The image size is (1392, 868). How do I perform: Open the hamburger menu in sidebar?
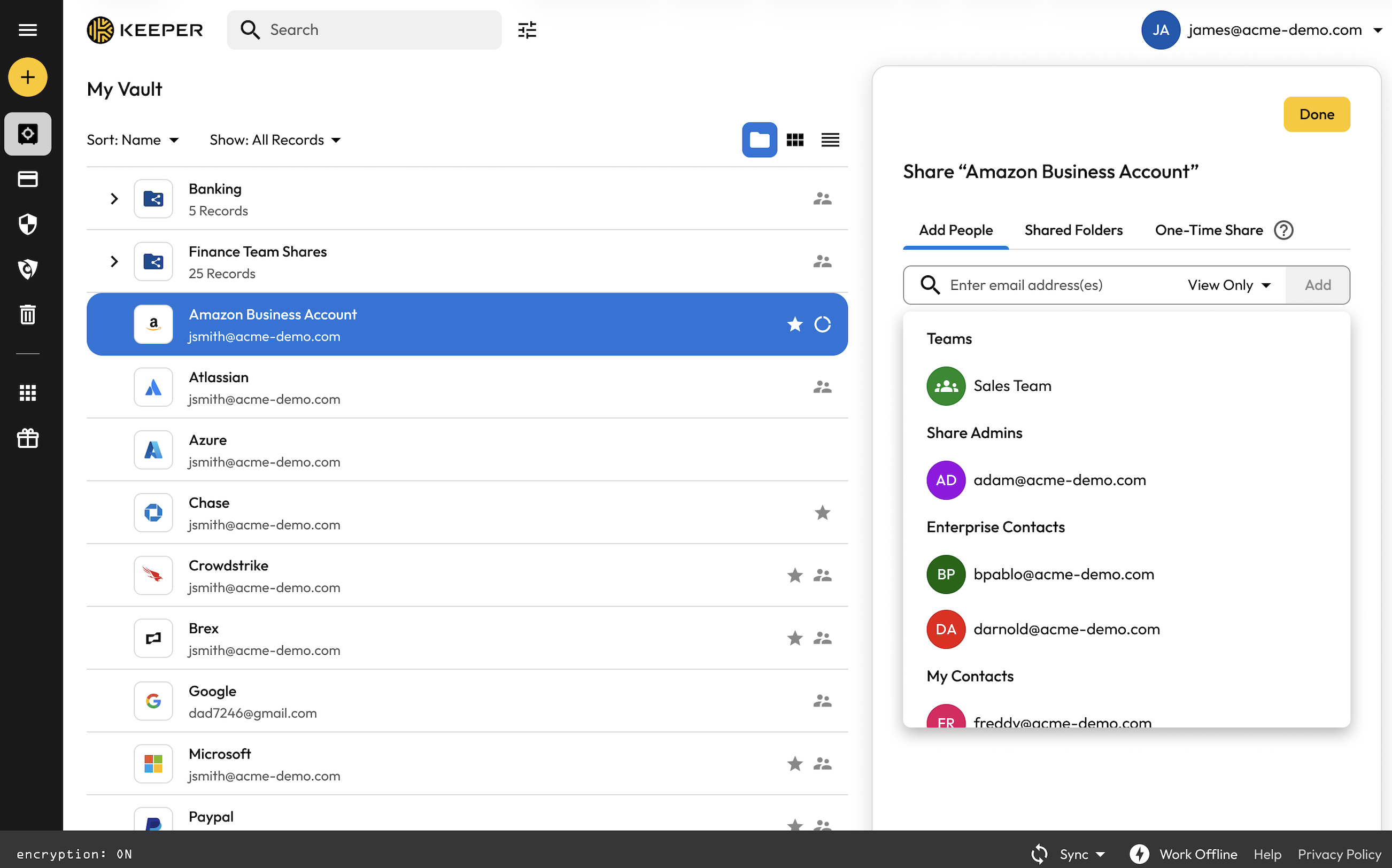click(28, 30)
